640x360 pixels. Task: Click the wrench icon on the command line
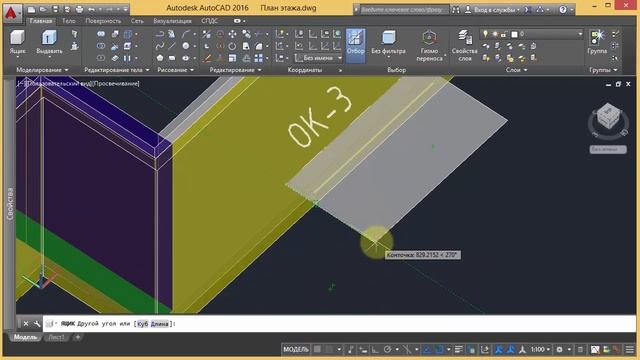tap(37, 324)
